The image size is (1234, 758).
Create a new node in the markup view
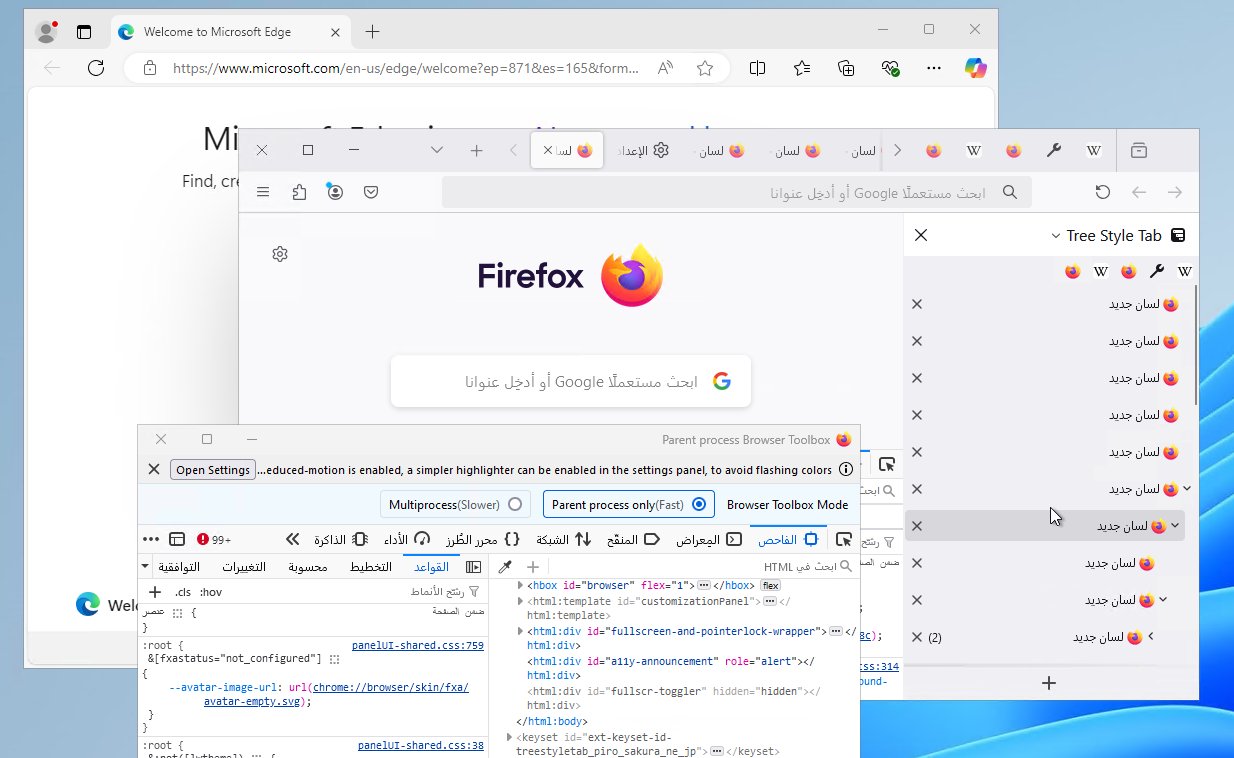point(533,567)
